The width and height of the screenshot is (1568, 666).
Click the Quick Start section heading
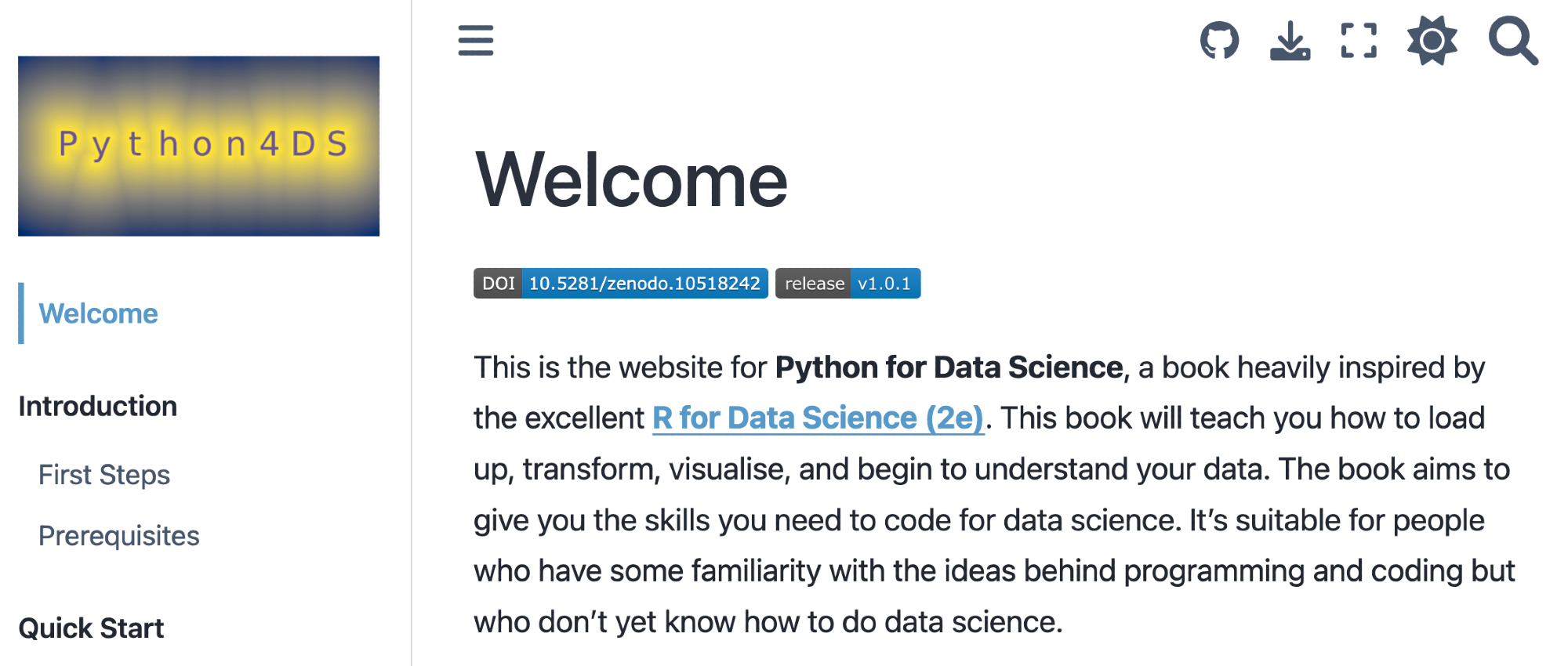tap(91, 628)
